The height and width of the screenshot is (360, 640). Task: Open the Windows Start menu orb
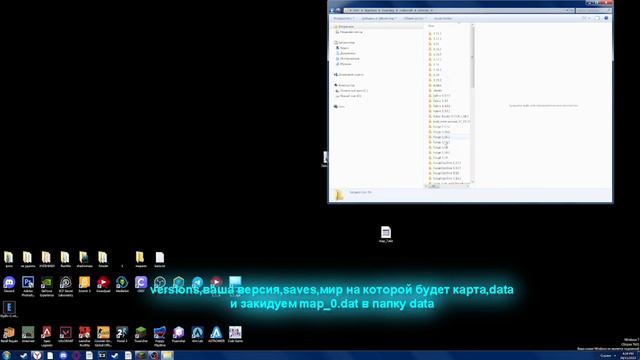[x=6, y=356]
